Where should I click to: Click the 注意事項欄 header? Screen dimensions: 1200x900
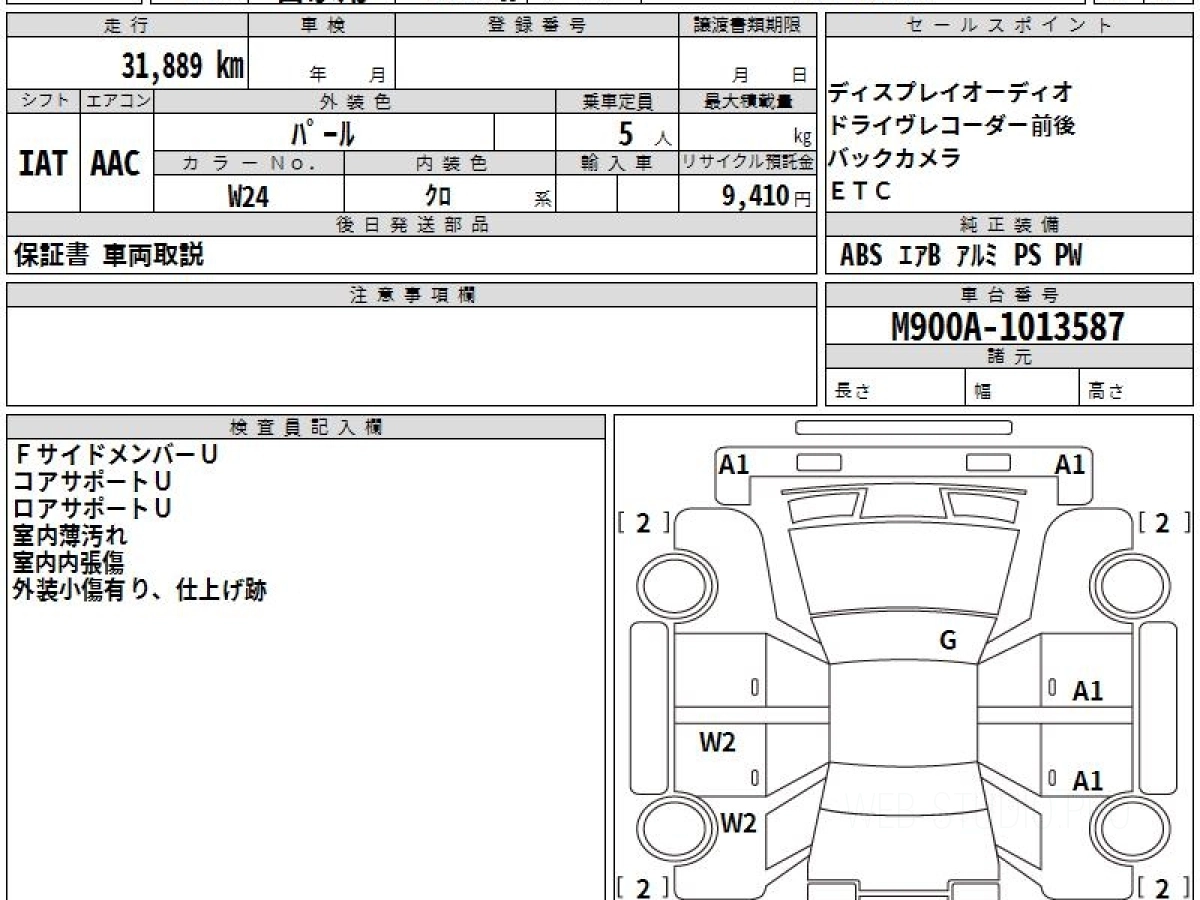412,295
